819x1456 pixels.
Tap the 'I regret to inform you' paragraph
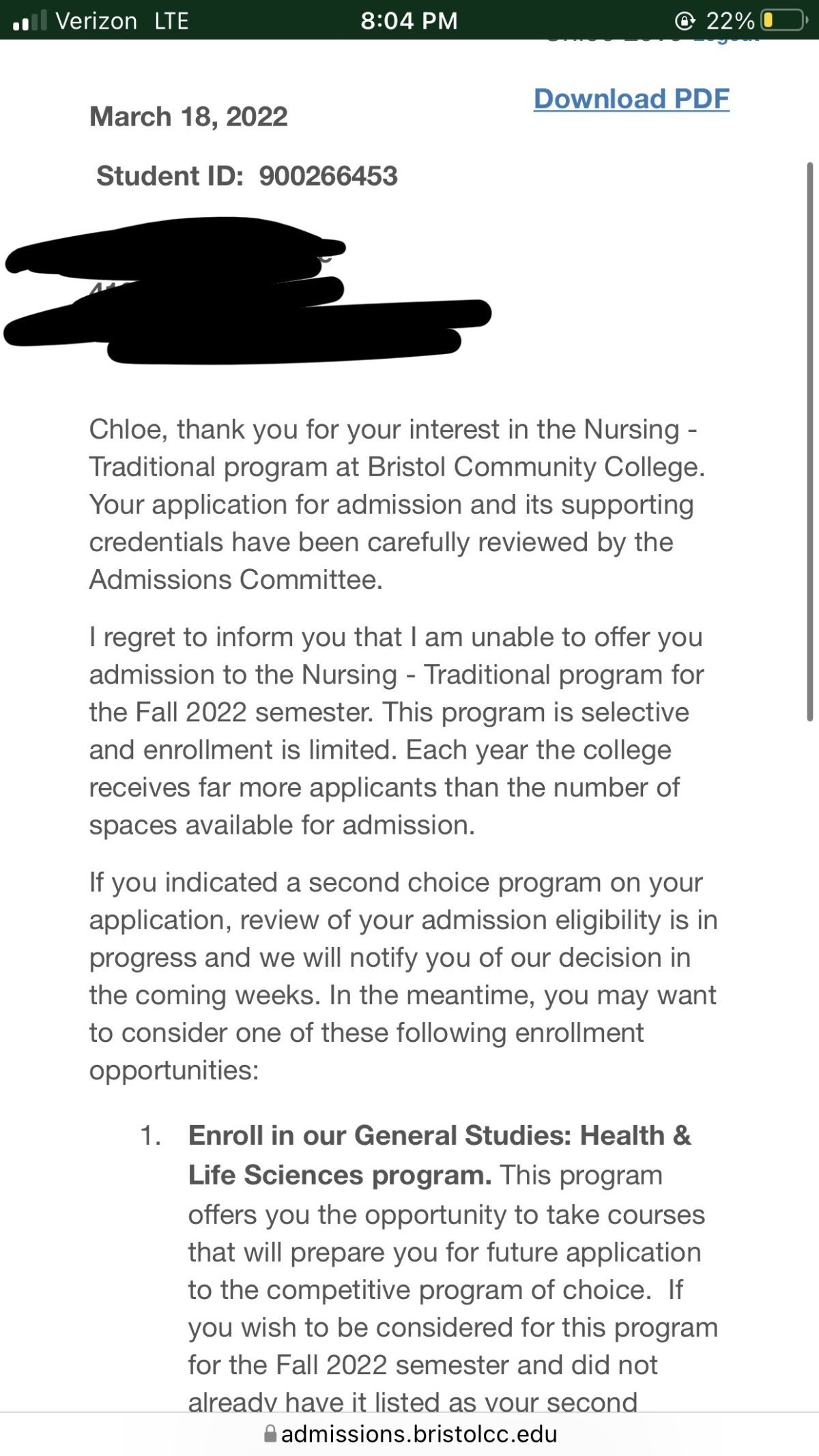coord(397,731)
